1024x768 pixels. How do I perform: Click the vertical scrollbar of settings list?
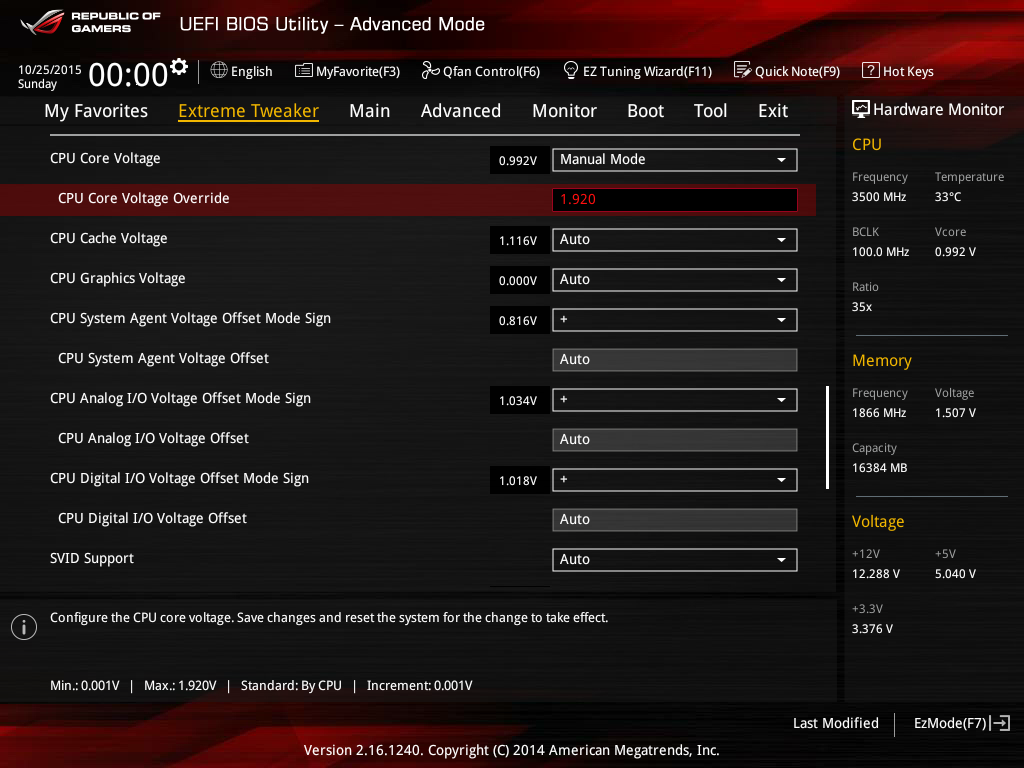pos(827,437)
